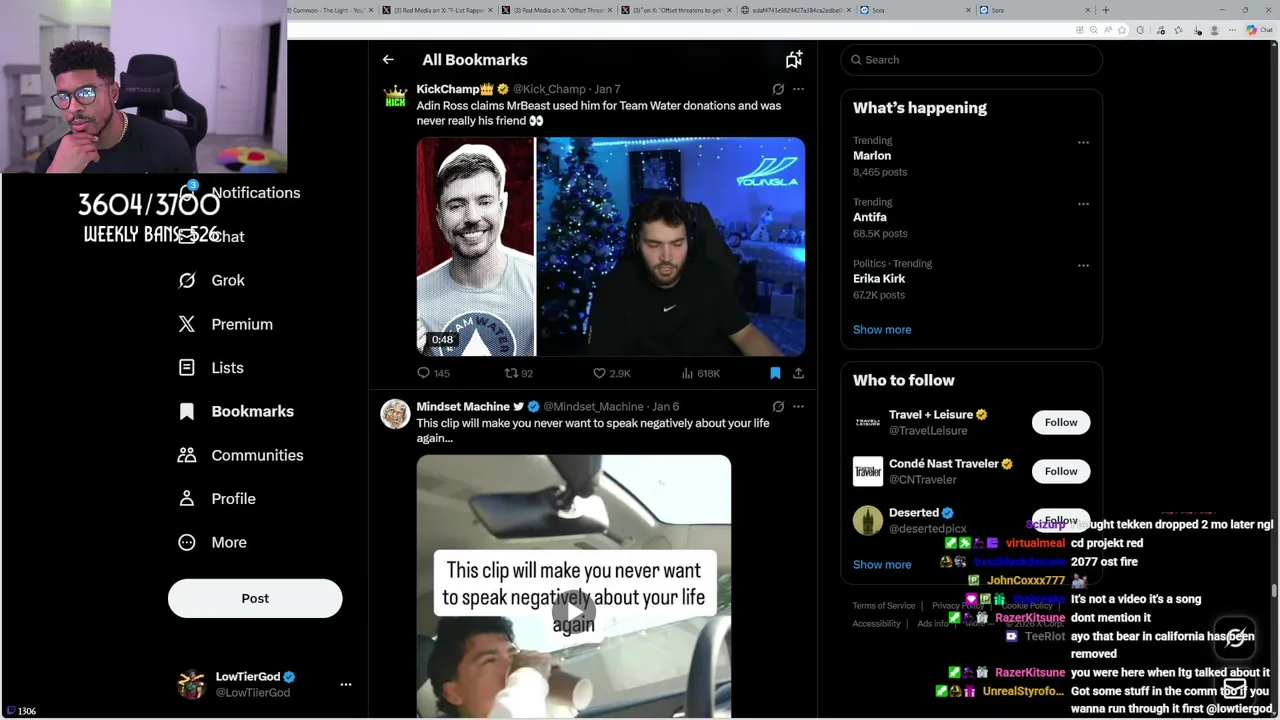Open a new browser tab
1280x720 pixels.
click(1105, 10)
